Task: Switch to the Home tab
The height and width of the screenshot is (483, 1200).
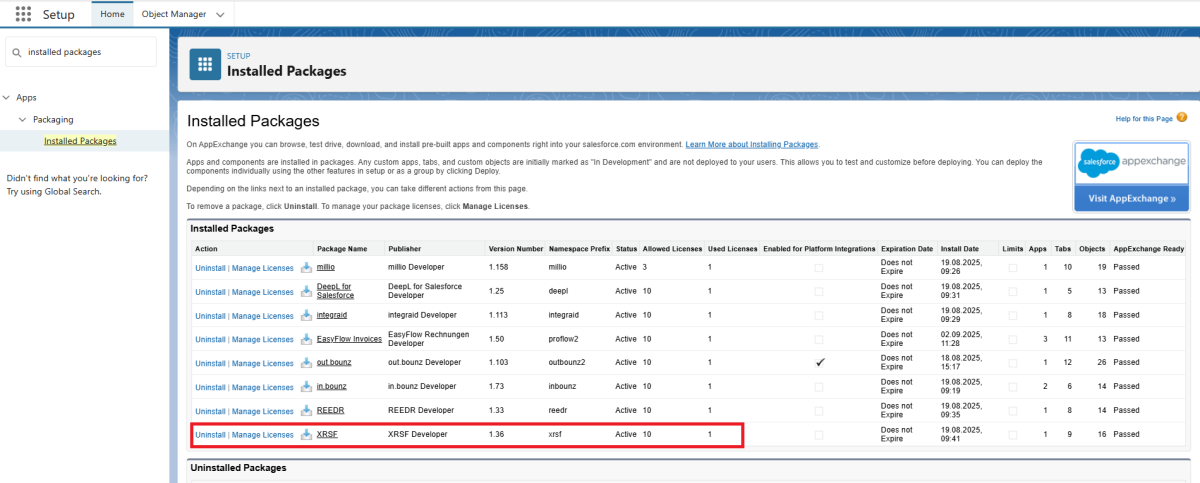Action: [113, 14]
